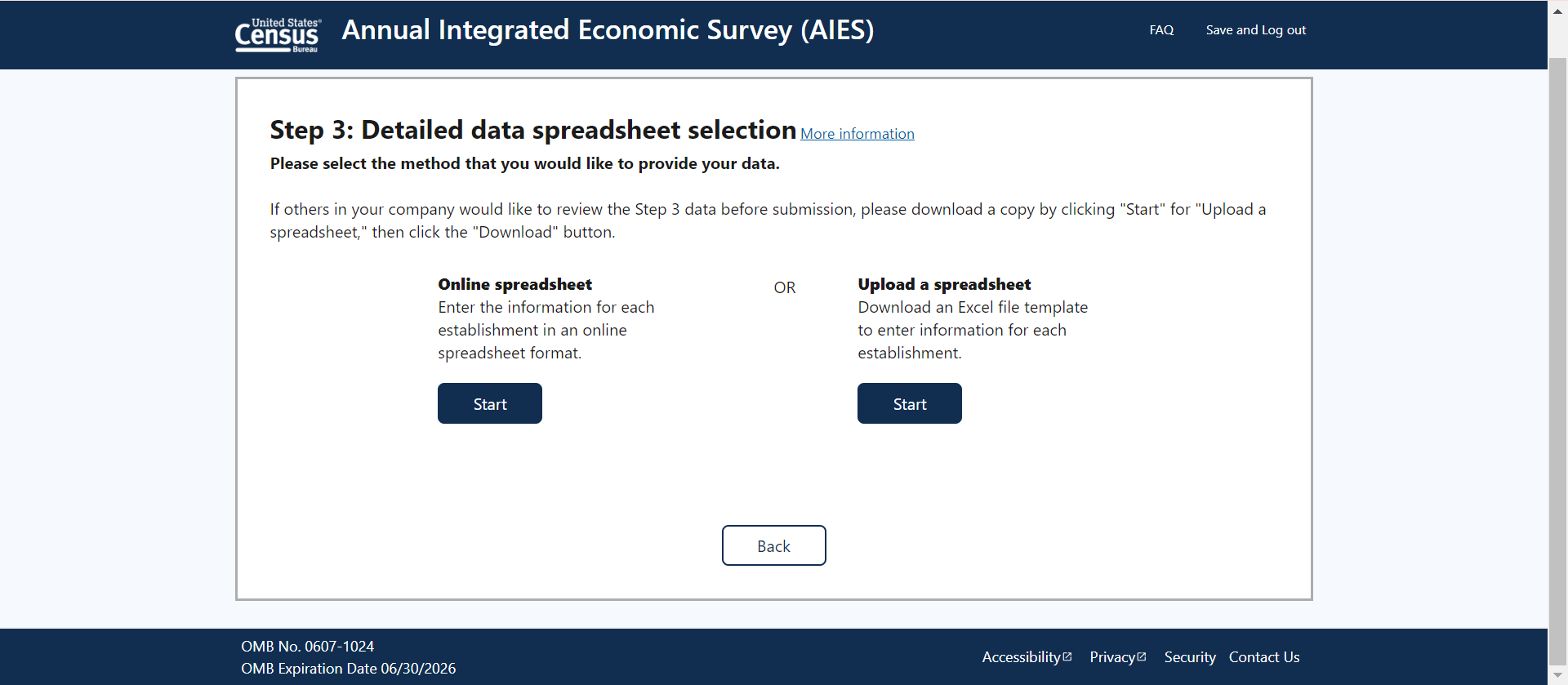1568x685 pixels.
Task: Click the scrollbar down arrow
Action: pyautogui.click(x=1557, y=675)
